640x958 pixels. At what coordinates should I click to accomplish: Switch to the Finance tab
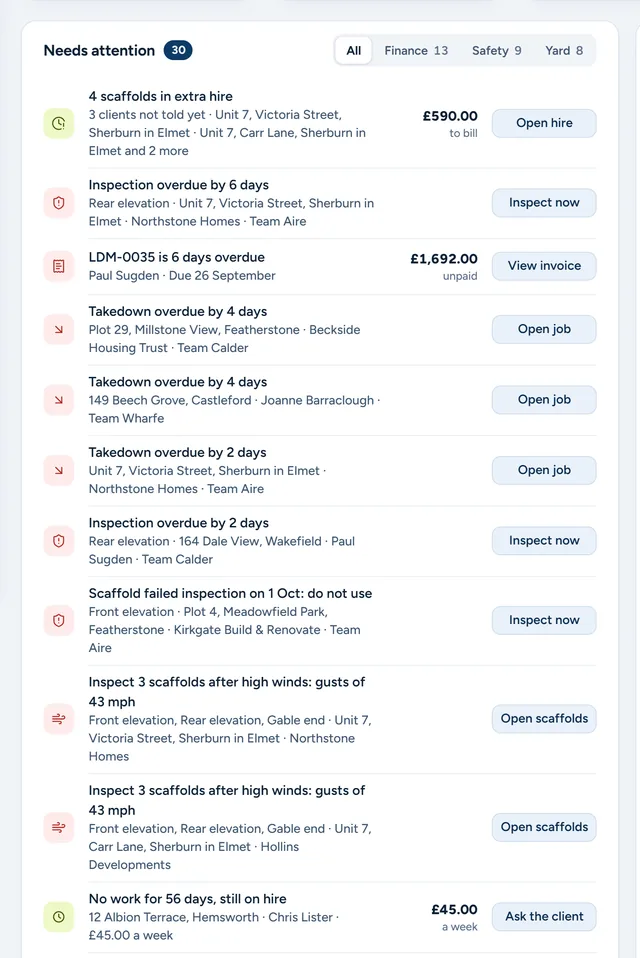coord(416,51)
